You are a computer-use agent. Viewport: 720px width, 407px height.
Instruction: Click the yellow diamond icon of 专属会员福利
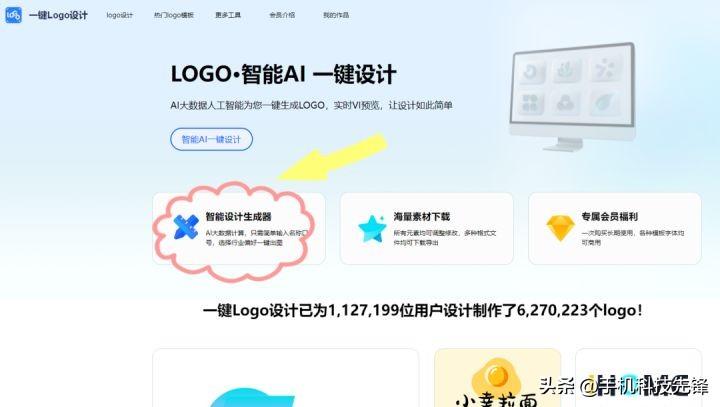coord(560,228)
